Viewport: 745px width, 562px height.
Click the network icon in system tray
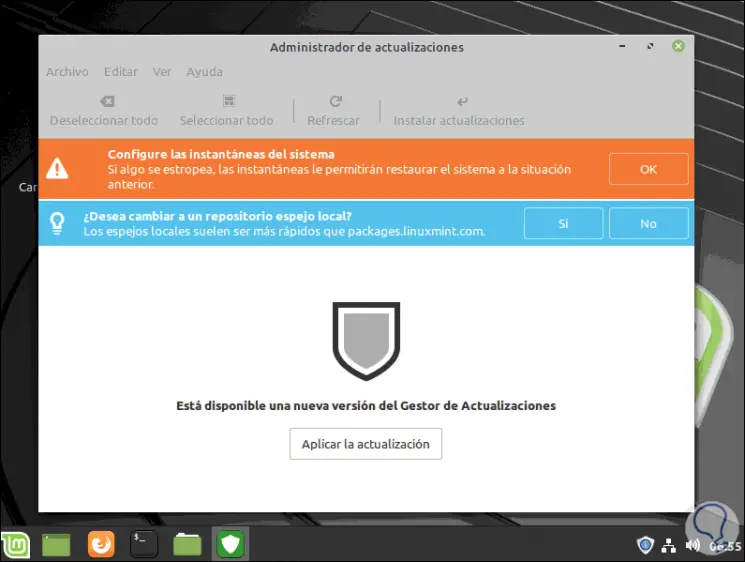[669, 546]
